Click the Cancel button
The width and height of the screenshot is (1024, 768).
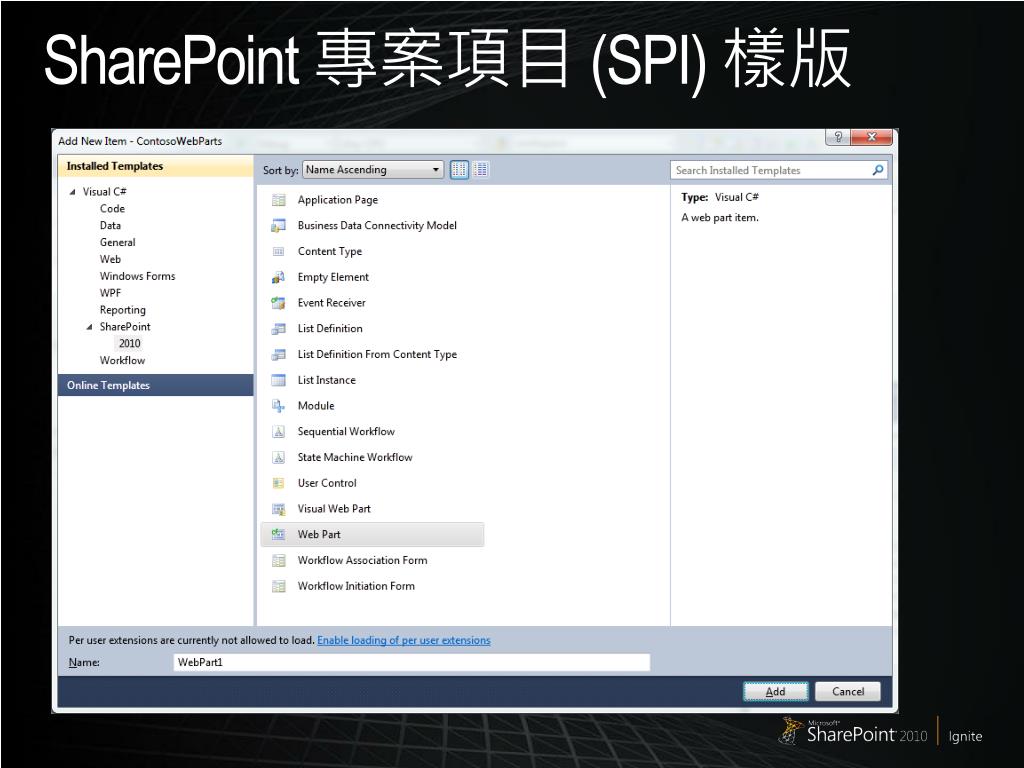tap(848, 692)
